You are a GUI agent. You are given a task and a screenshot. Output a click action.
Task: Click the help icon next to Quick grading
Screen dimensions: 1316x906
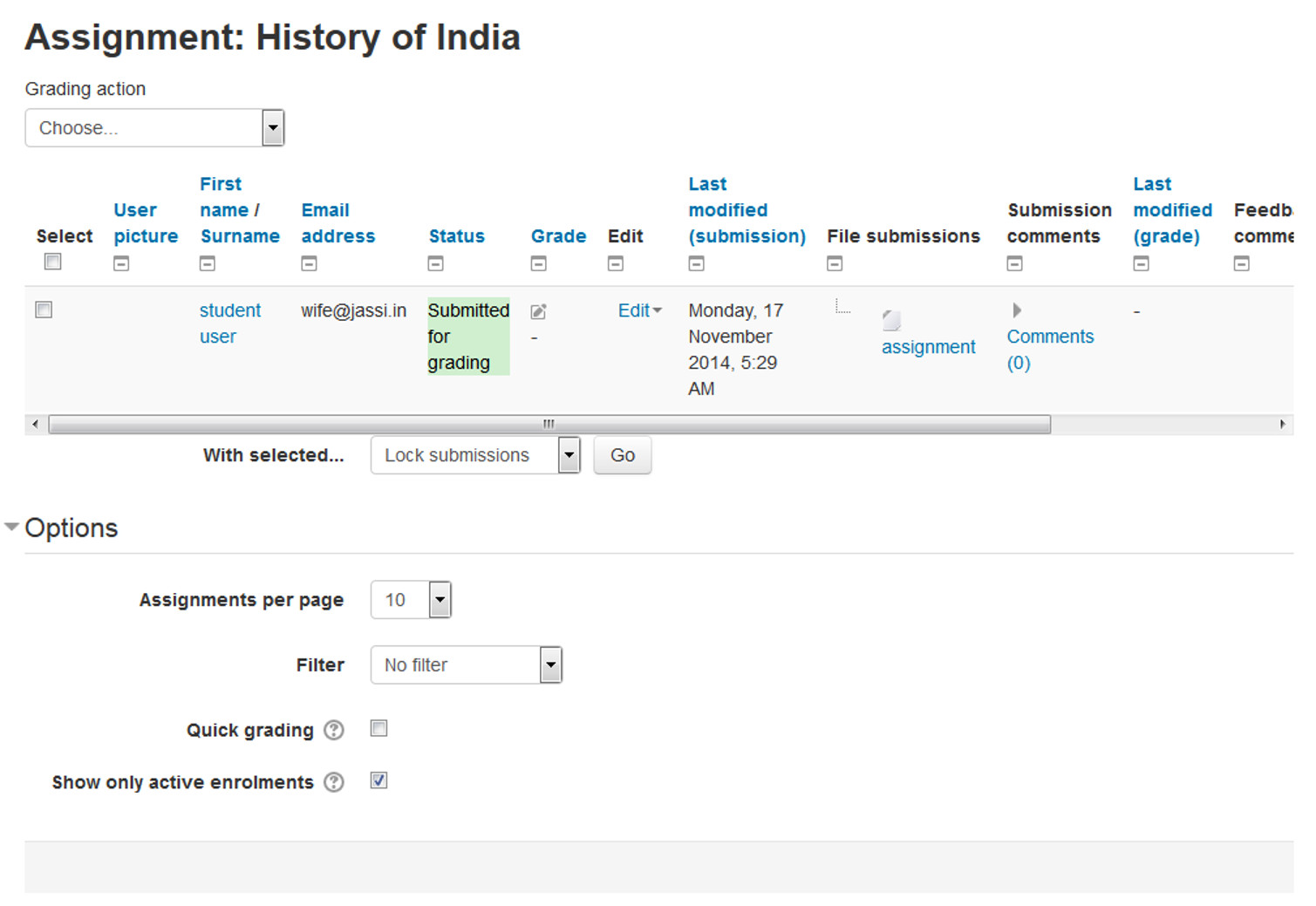tap(334, 731)
